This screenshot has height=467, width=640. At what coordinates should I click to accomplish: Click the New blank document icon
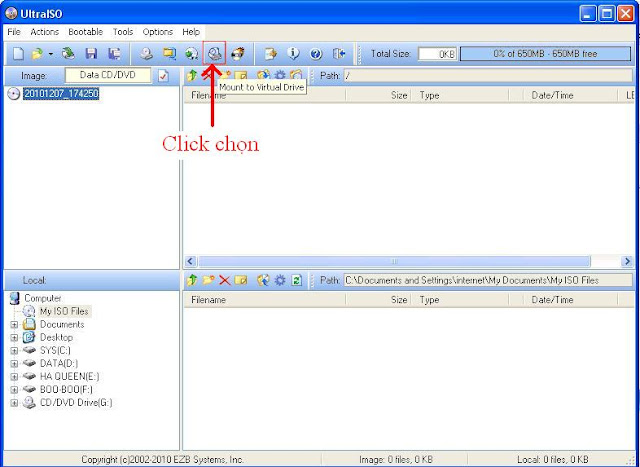(18, 53)
